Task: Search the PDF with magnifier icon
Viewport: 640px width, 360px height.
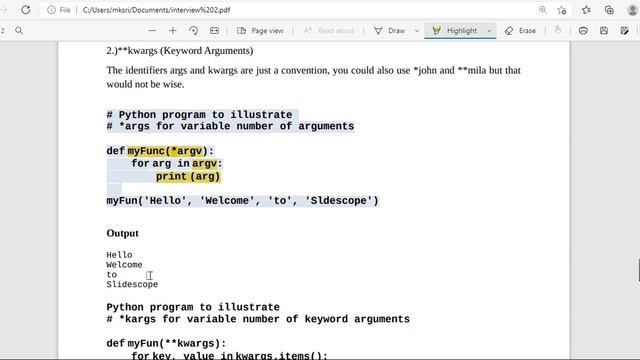Action: click(x=19, y=31)
